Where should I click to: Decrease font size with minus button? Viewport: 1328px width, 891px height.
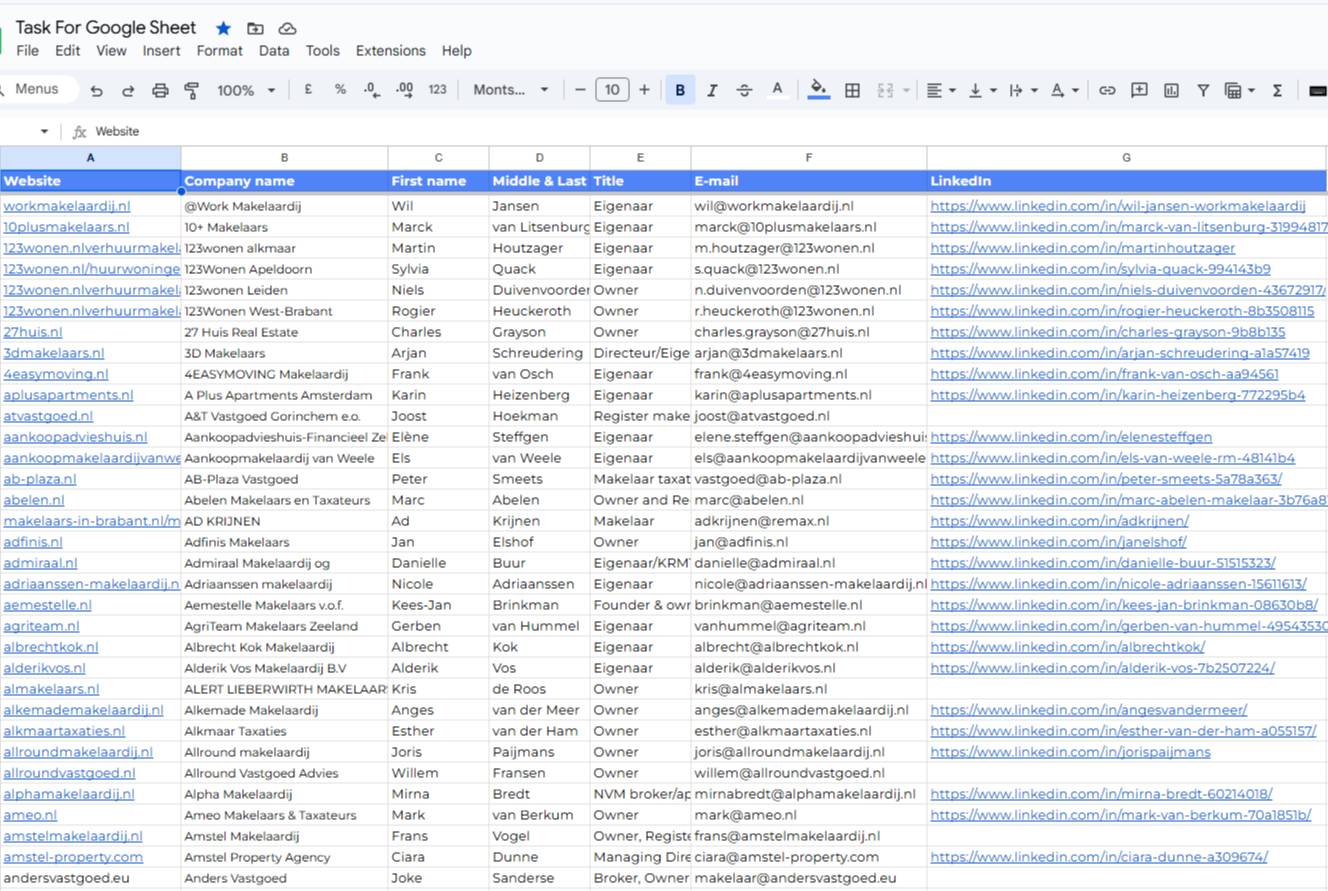[x=580, y=90]
